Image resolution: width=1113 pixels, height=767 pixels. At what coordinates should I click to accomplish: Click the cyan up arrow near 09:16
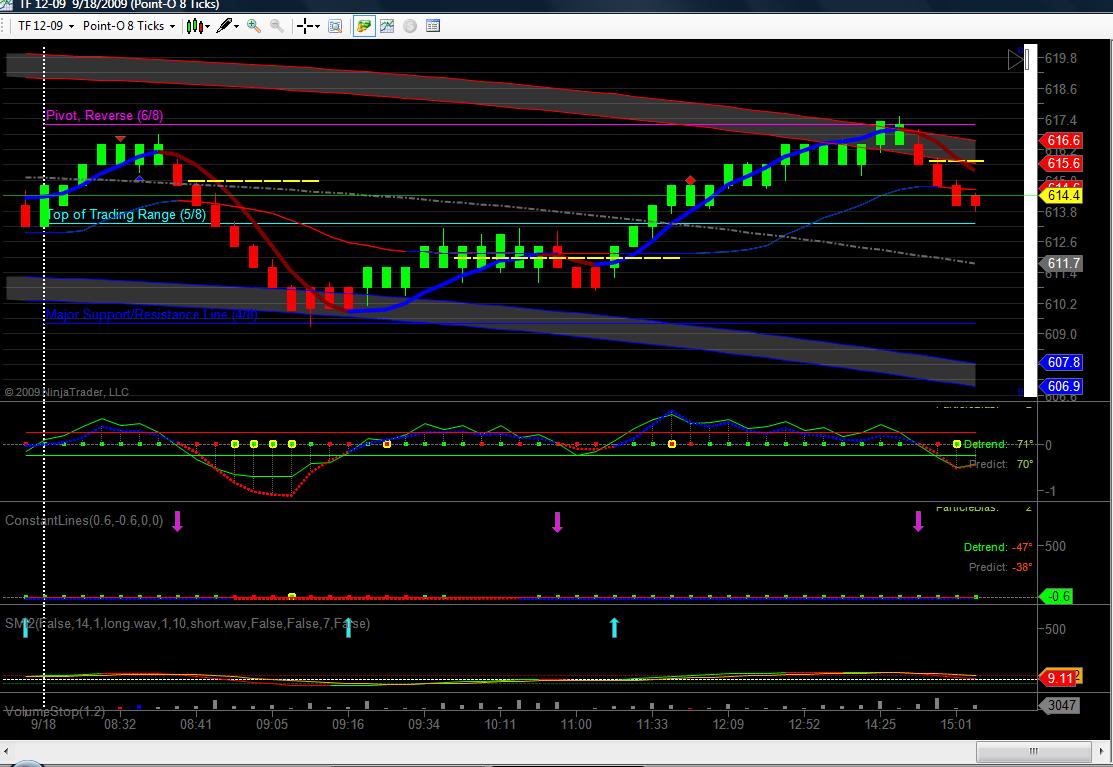tap(349, 627)
